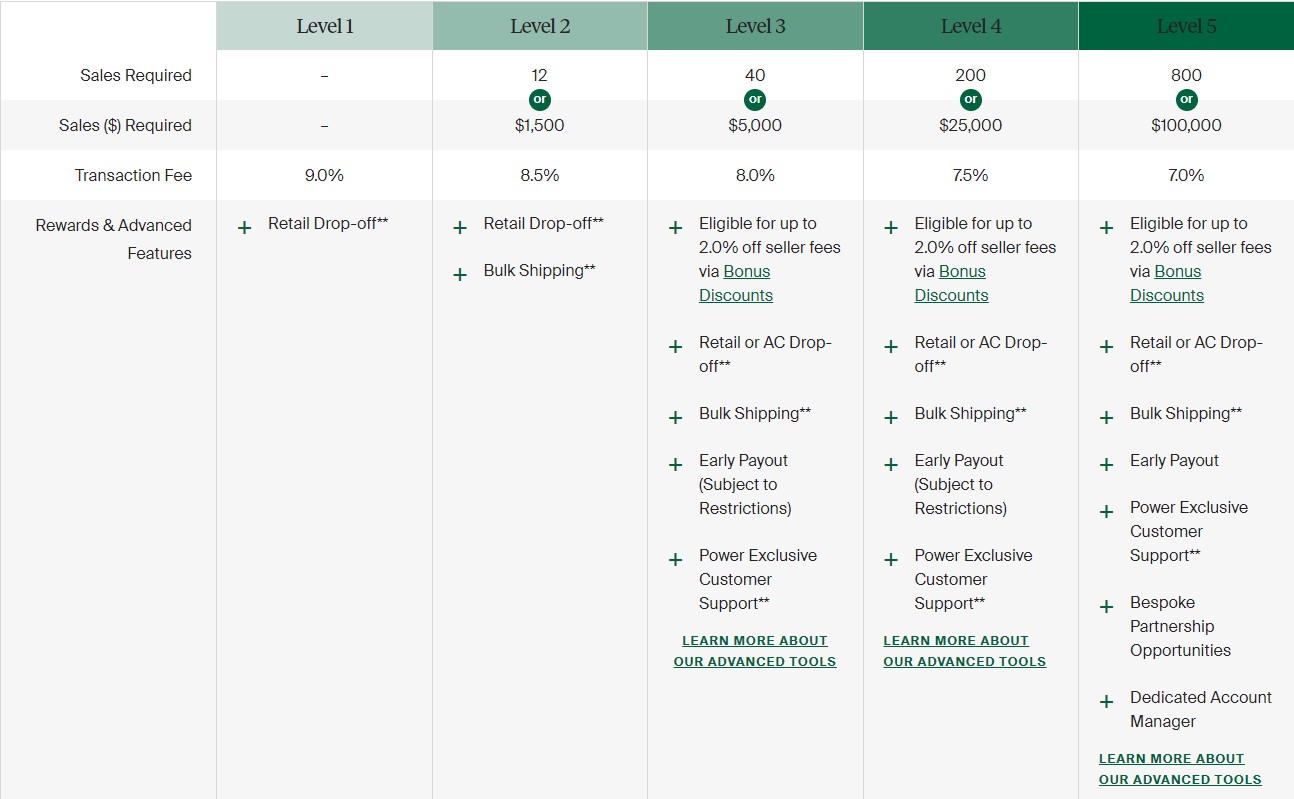1294x799 pixels.
Task: Click the 'or' badge in Level 2 column
Action: click(x=540, y=99)
